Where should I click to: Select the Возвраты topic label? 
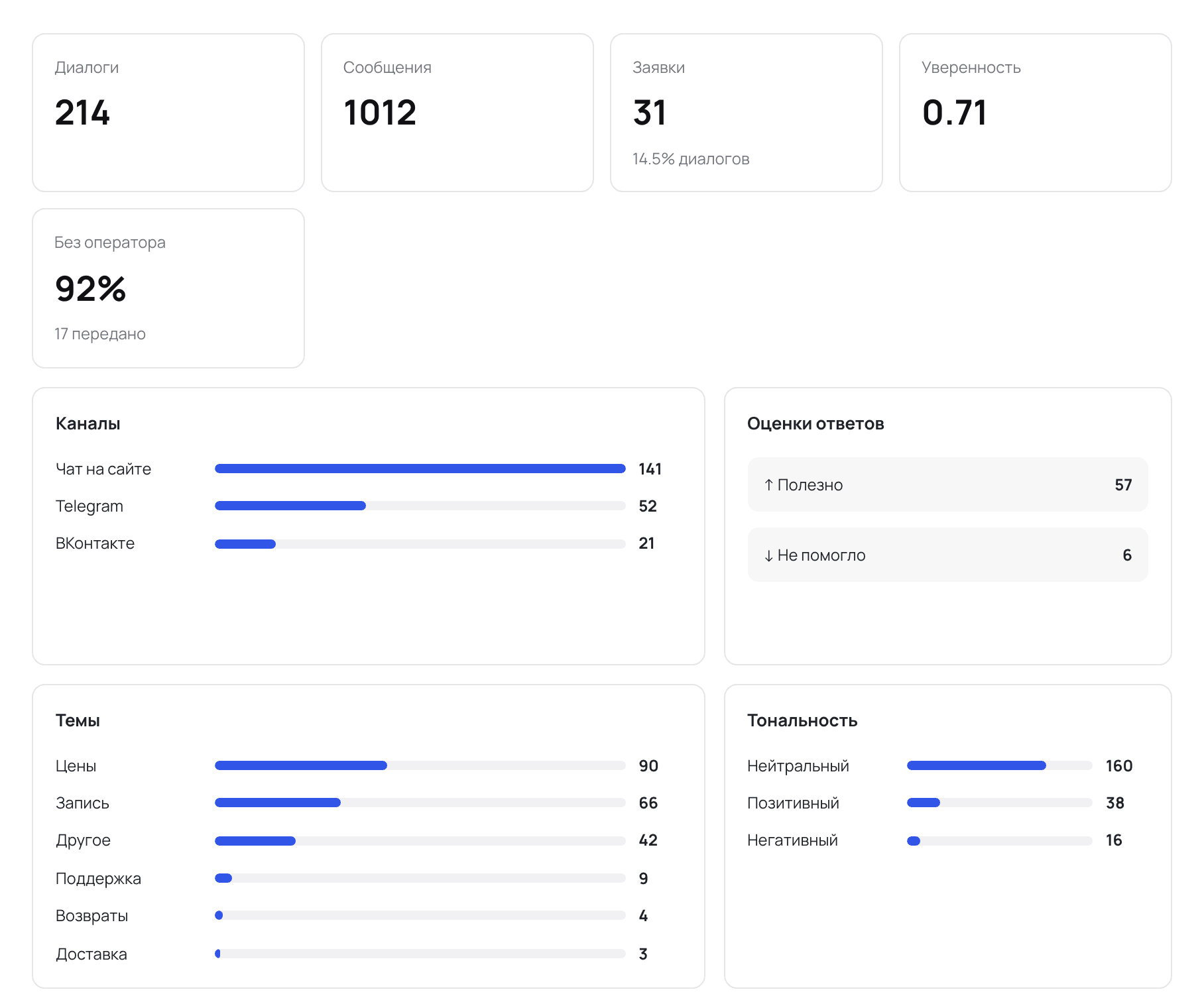pyautogui.click(x=92, y=916)
